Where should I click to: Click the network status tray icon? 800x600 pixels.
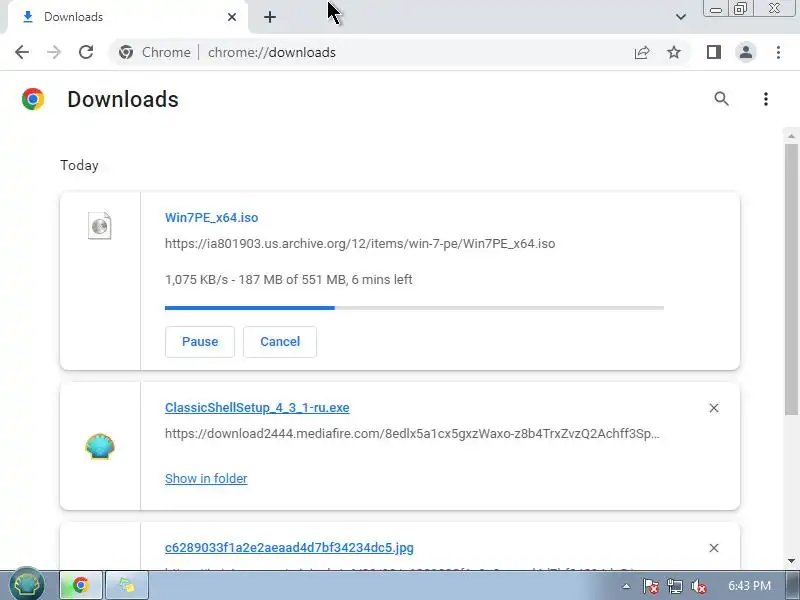point(674,586)
